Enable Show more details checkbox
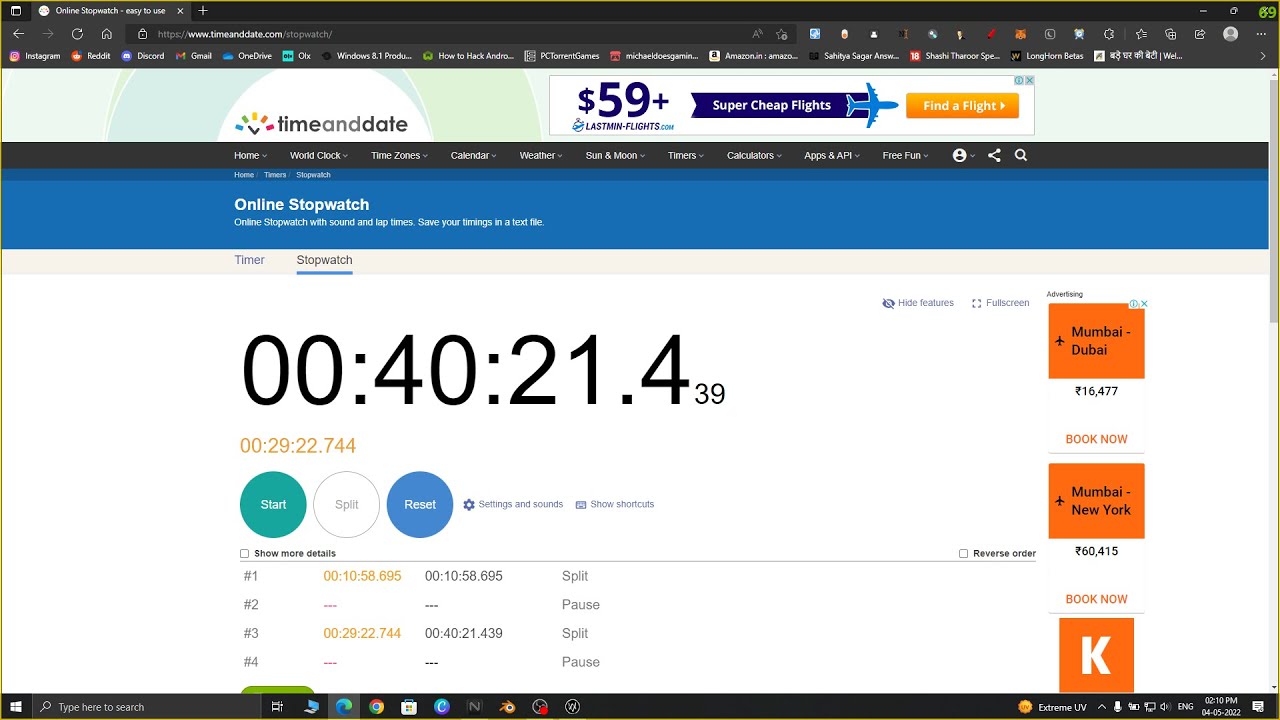Viewport: 1280px width, 720px height. tap(244, 554)
